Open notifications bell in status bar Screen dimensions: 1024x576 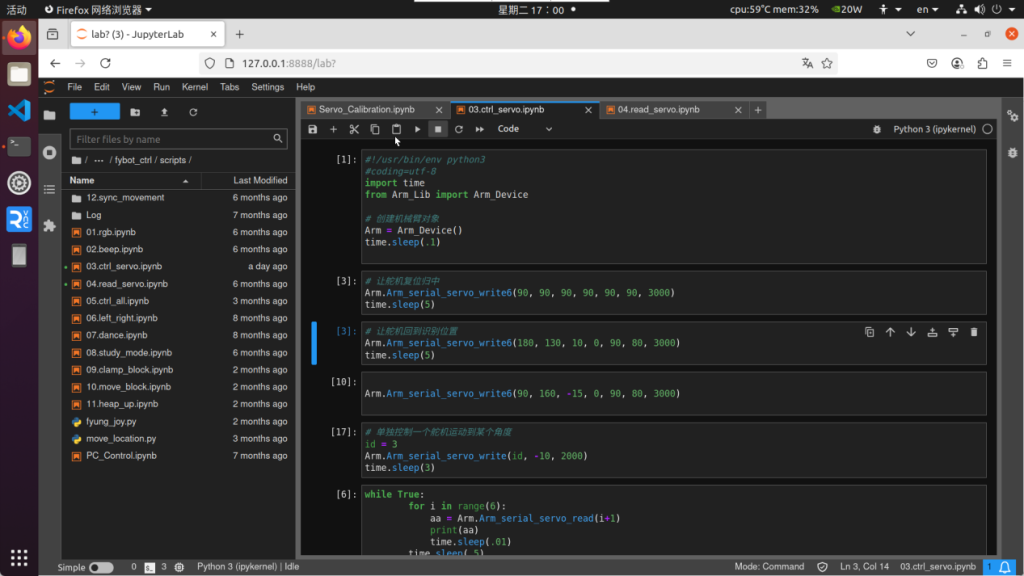point(1005,567)
